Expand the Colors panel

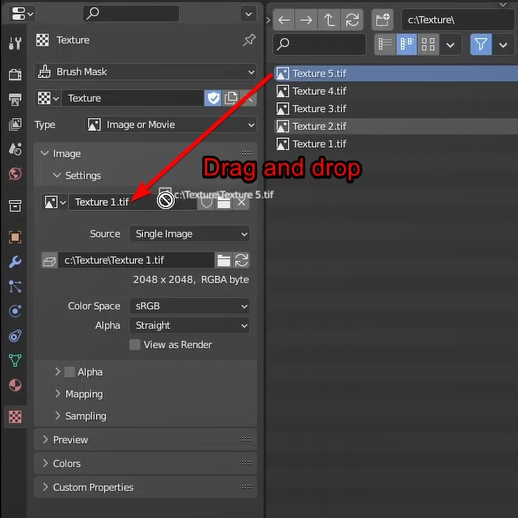click(x=45, y=463)
